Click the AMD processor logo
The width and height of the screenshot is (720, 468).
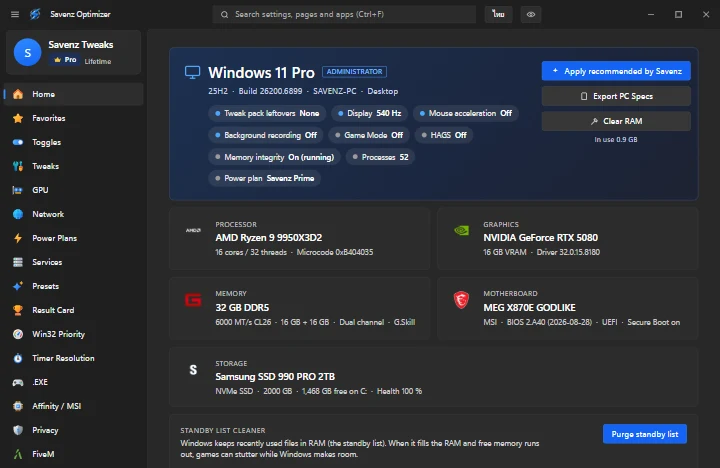(193, 230)
